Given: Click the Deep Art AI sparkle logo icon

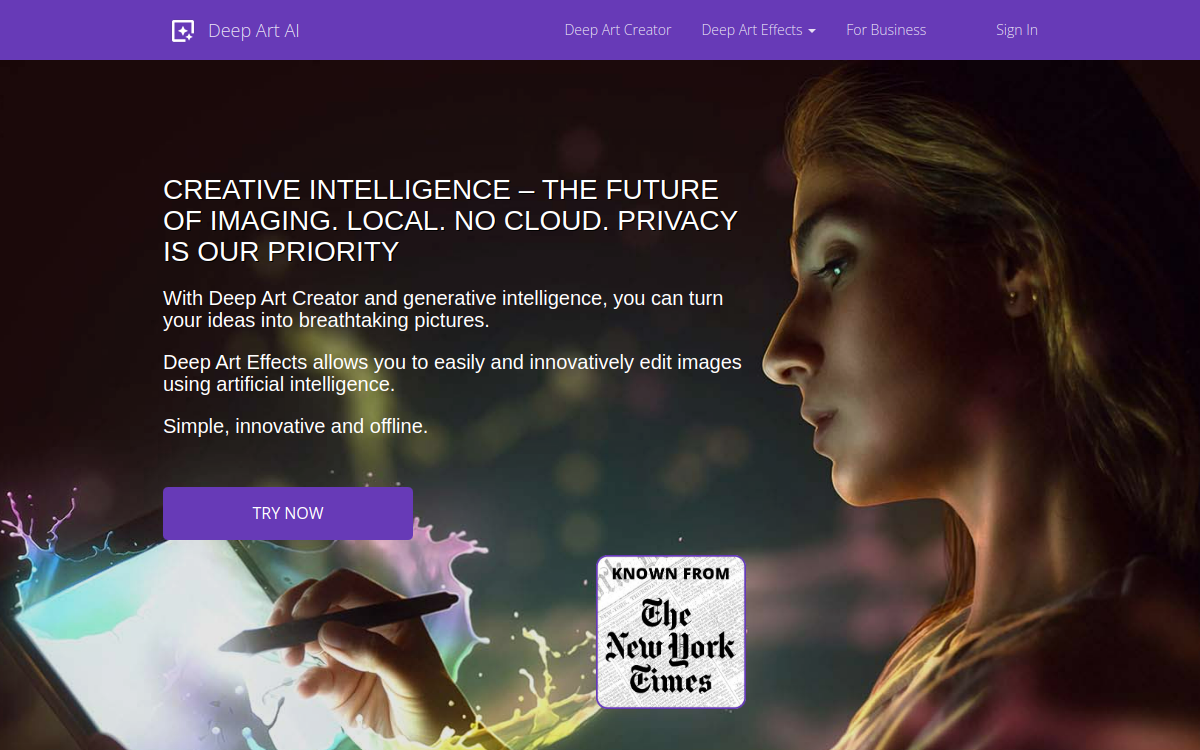Looking at the screenshot, I should (182, 30).
